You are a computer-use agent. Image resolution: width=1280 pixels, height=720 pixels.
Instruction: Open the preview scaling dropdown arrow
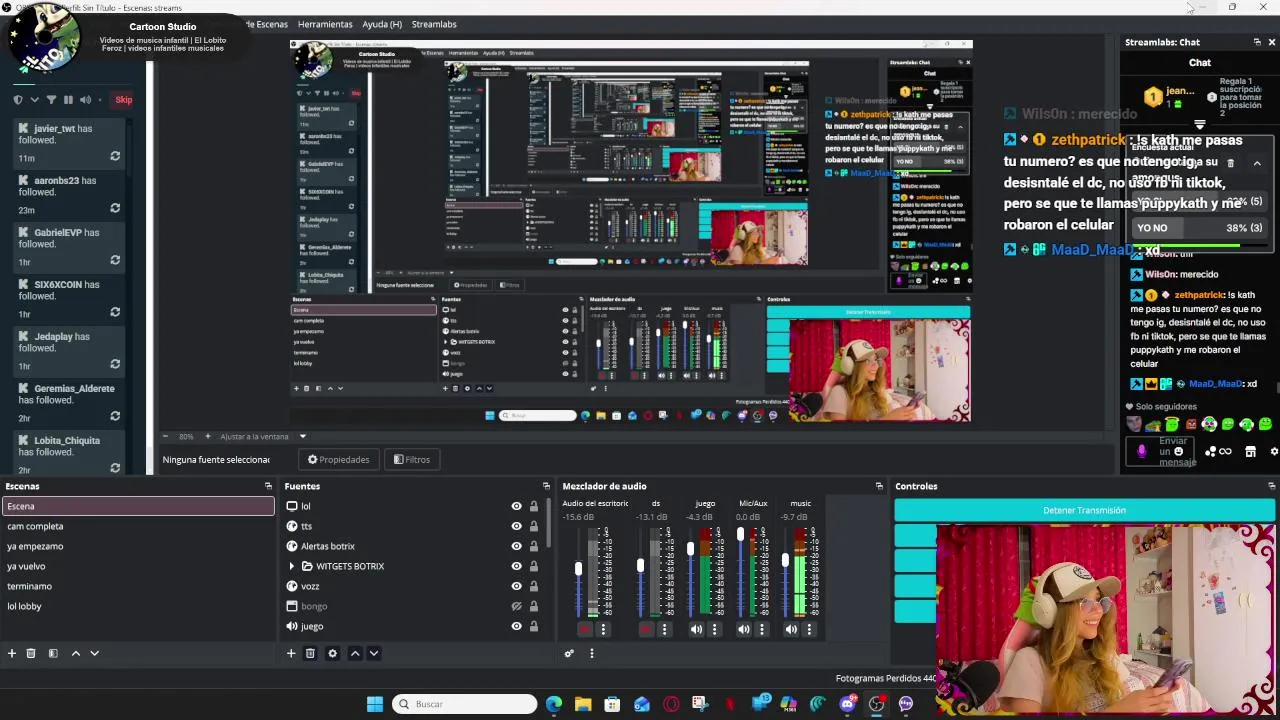coord(302,437)
